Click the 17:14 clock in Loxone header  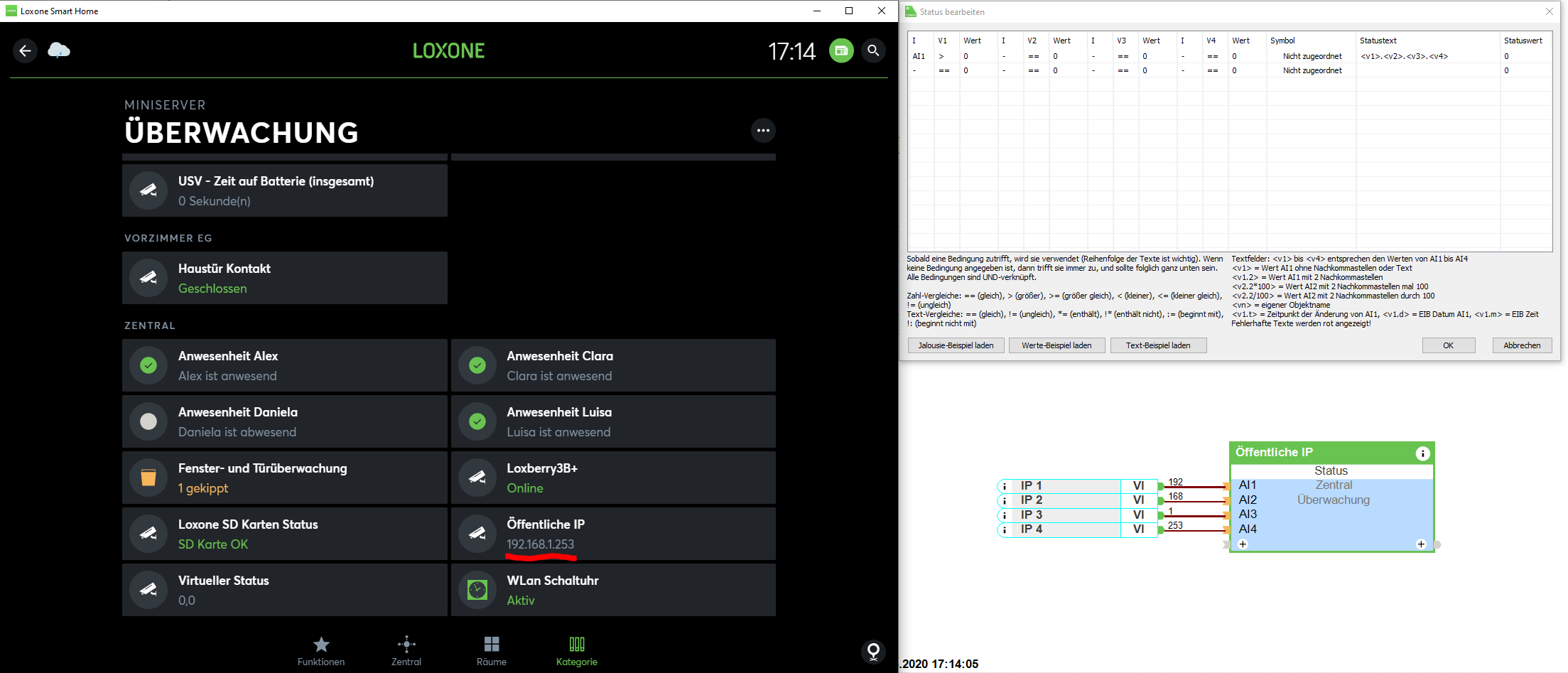tap(792, 51)
